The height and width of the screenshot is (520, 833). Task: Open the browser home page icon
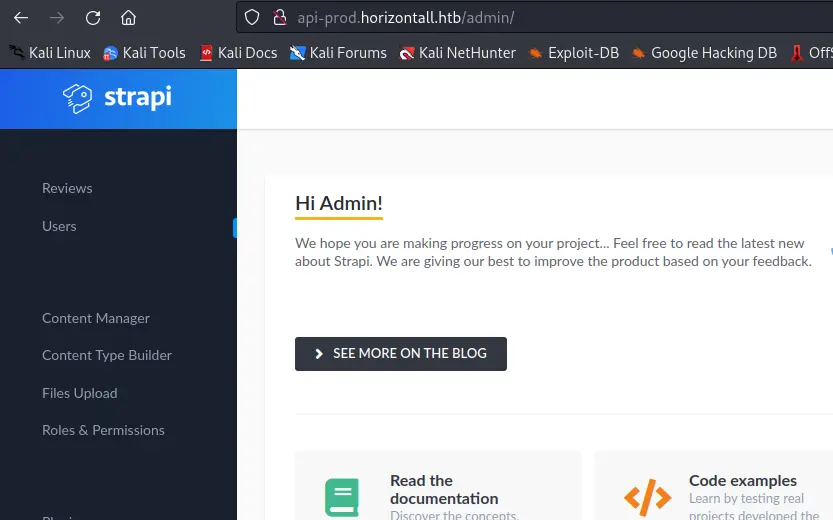[128, 18]
